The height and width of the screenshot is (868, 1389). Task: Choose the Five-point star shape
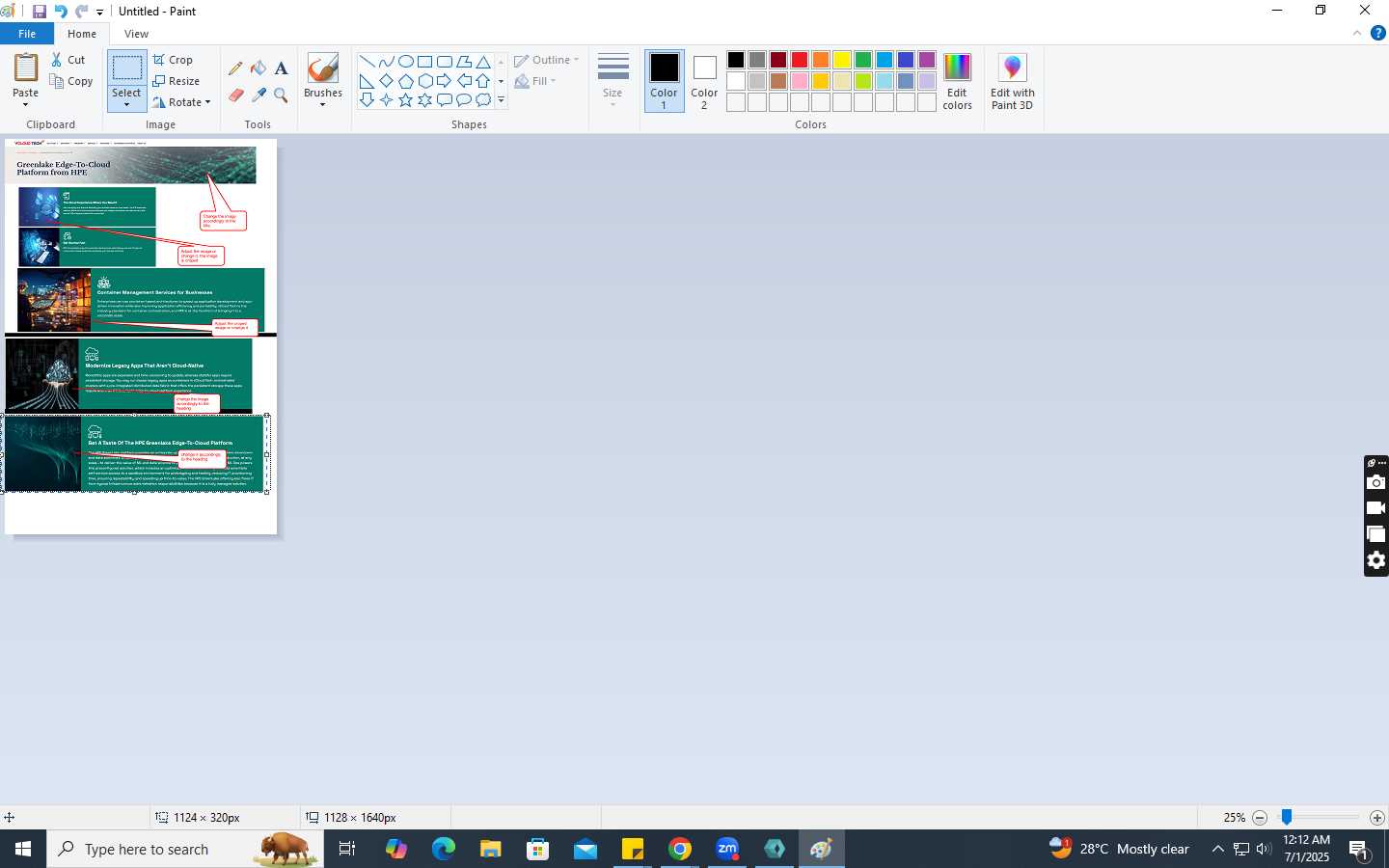tap(405, 100)
